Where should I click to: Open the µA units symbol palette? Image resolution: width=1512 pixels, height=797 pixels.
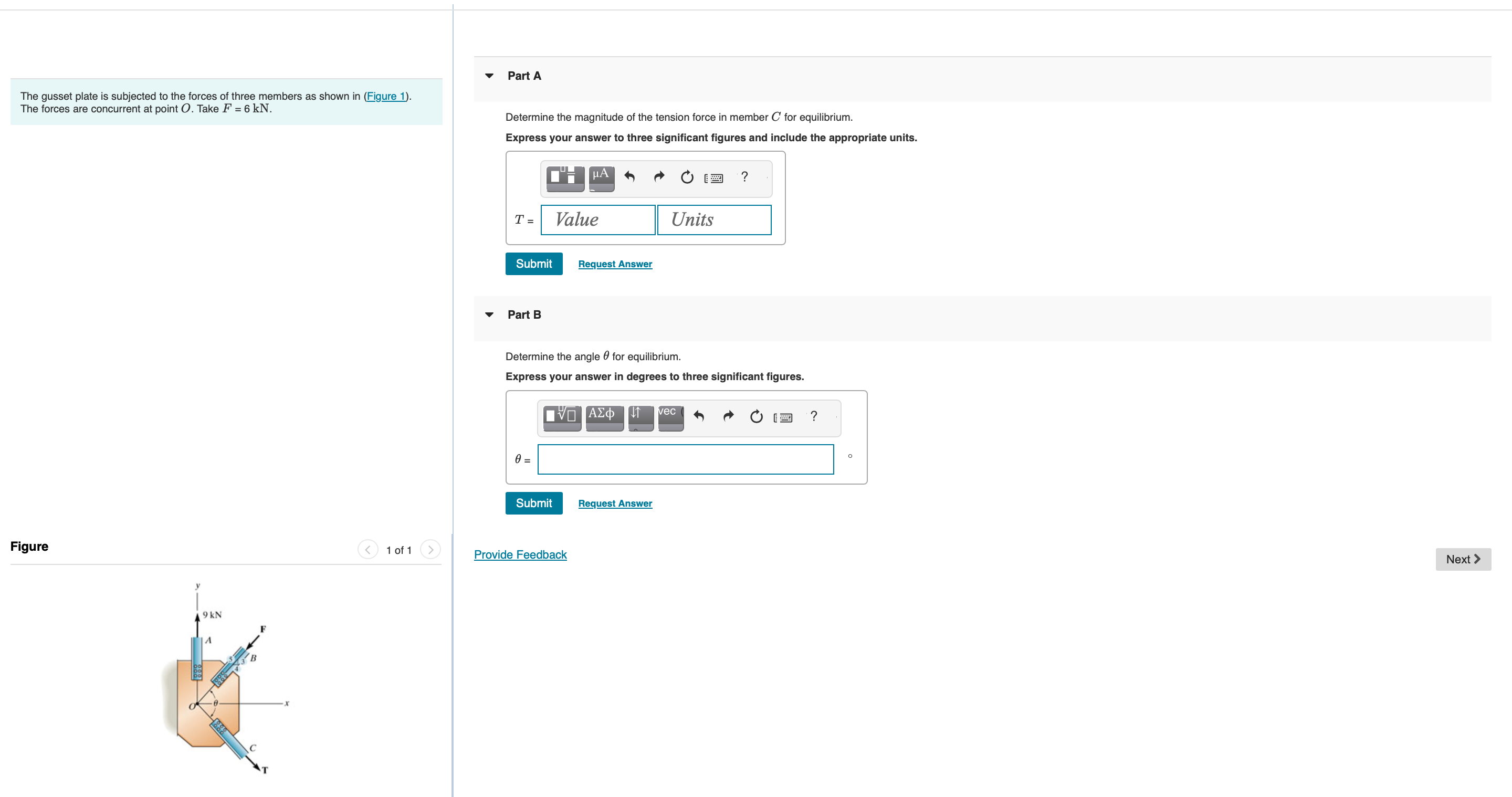[x=601, y=178]
